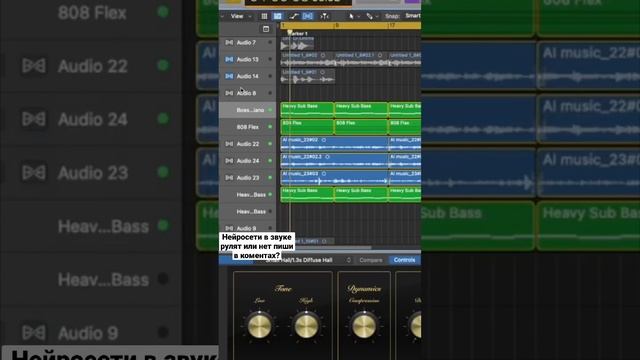Toggle the Flex button in toolbar
640x360 pixels.
pyautogui.click(x=307, y=16)
